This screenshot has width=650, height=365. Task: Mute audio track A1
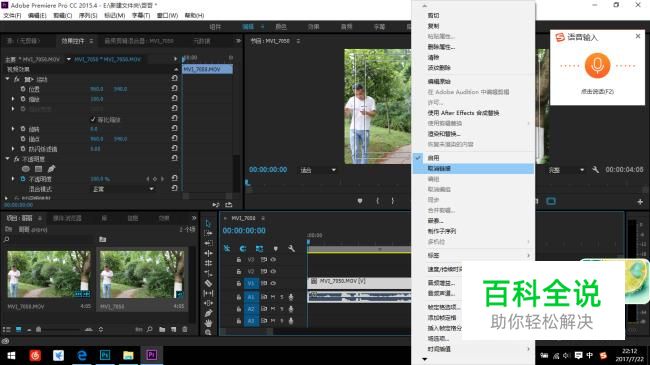(x=273, y=297)
